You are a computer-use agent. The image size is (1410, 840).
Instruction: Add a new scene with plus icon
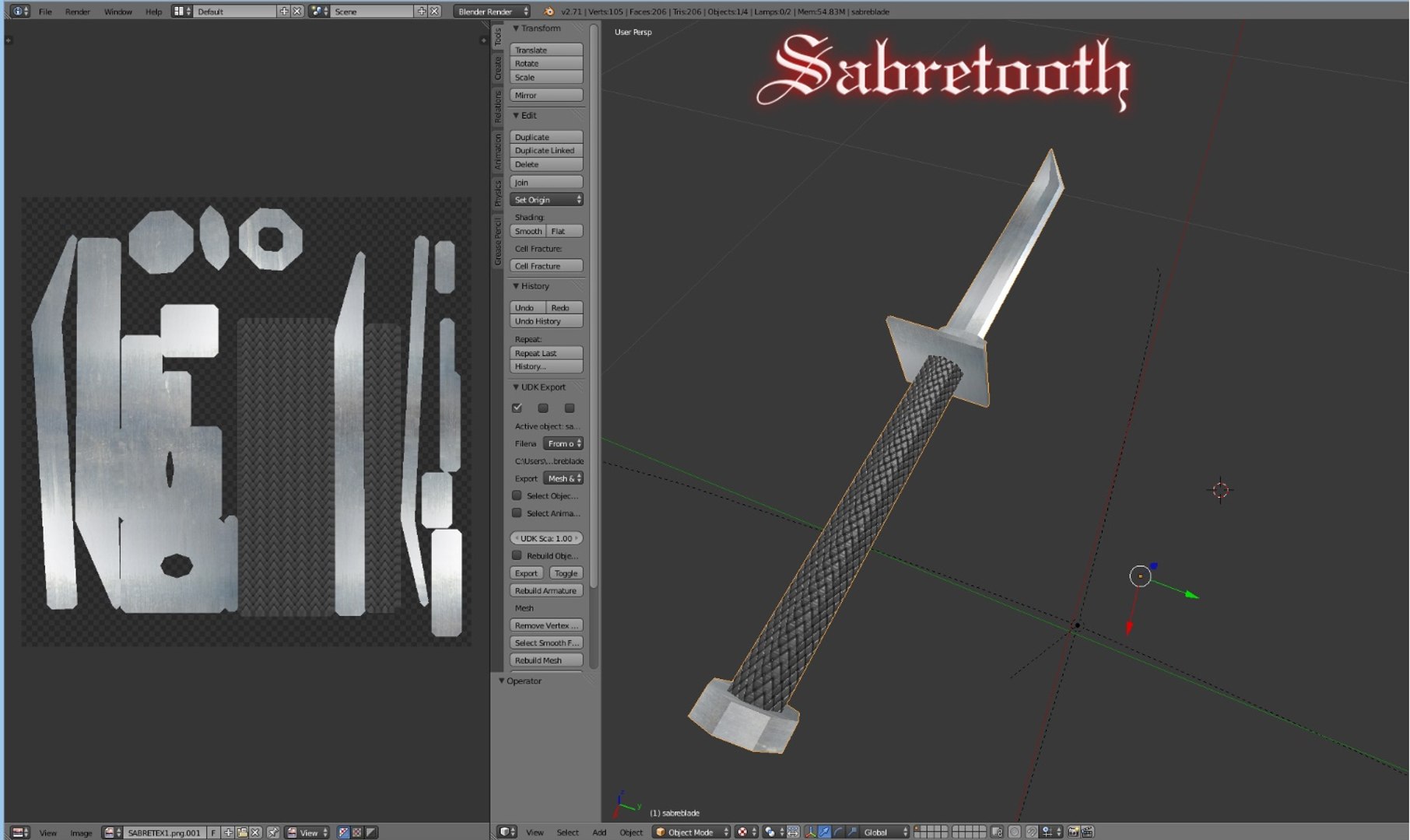(x=422, y=11)
